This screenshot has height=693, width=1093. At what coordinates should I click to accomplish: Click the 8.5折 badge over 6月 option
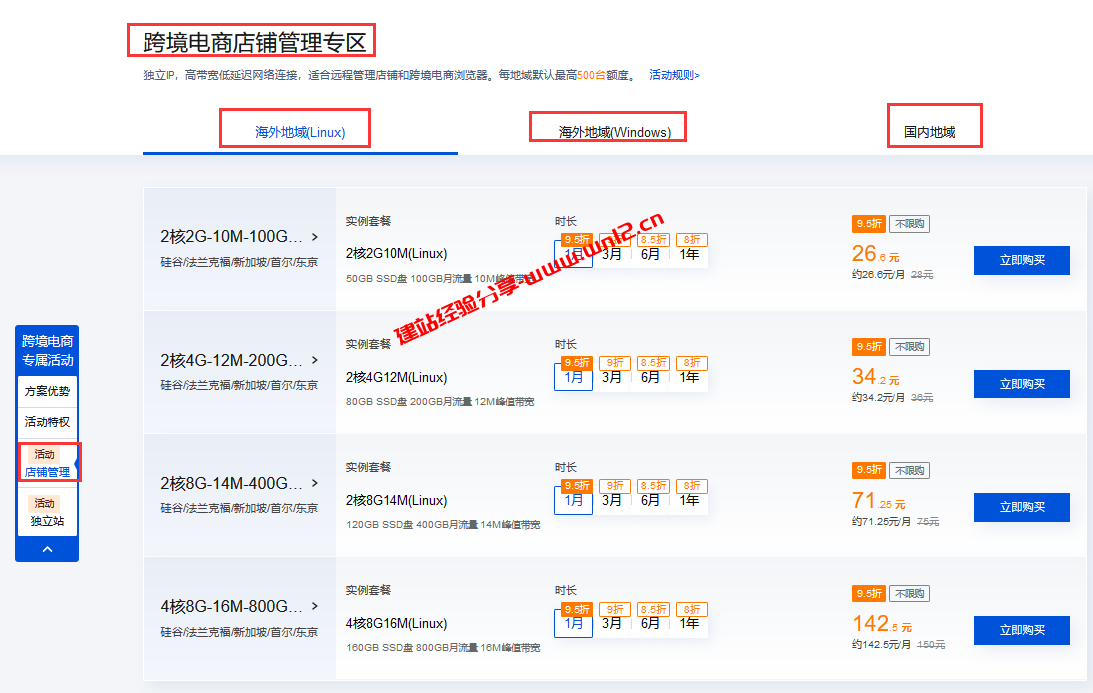pyautogui.click(x=652, y=239)
